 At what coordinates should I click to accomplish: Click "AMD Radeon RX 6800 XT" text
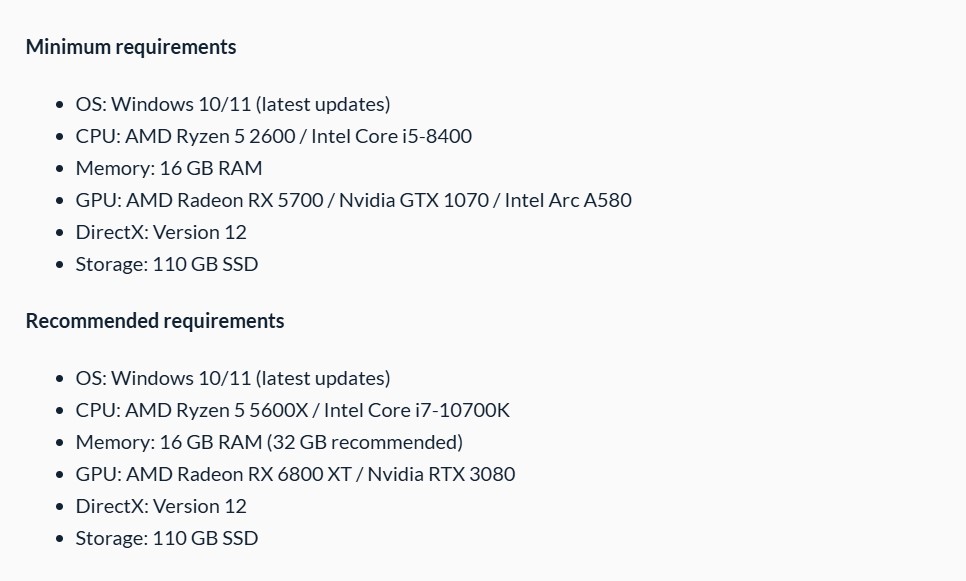coord(239,474)
